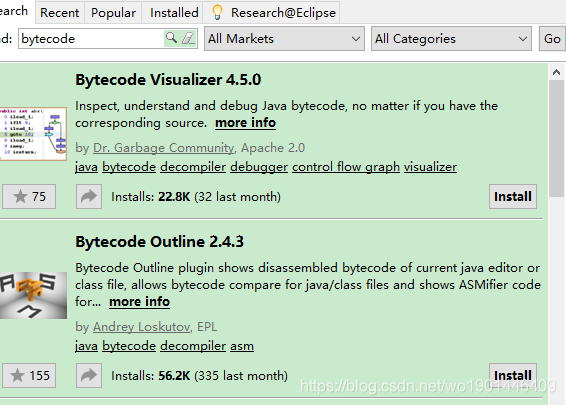Focus the bytecode search input field
The height and width of the screenshot is (405, 566).
(91, 39)
